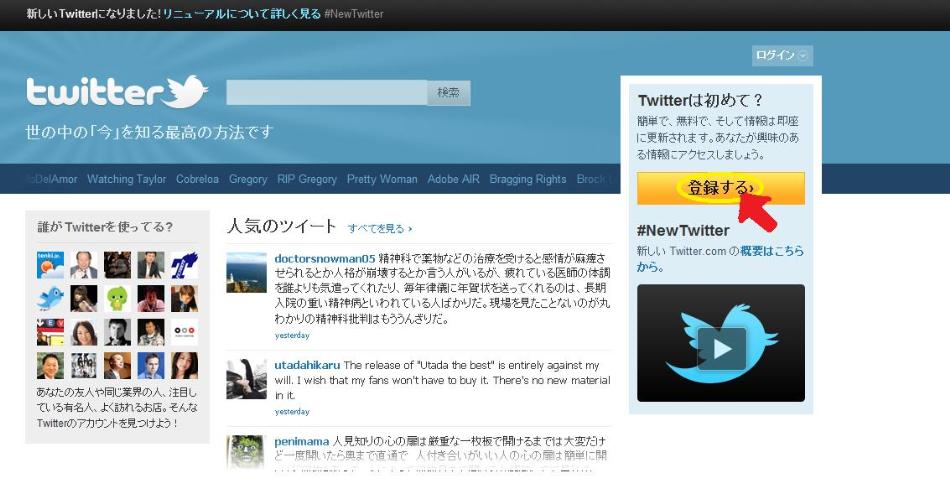Screen dimensions: 950x483
Task: Open the three-circles logo avatar
Action: [x=184, y=332]
